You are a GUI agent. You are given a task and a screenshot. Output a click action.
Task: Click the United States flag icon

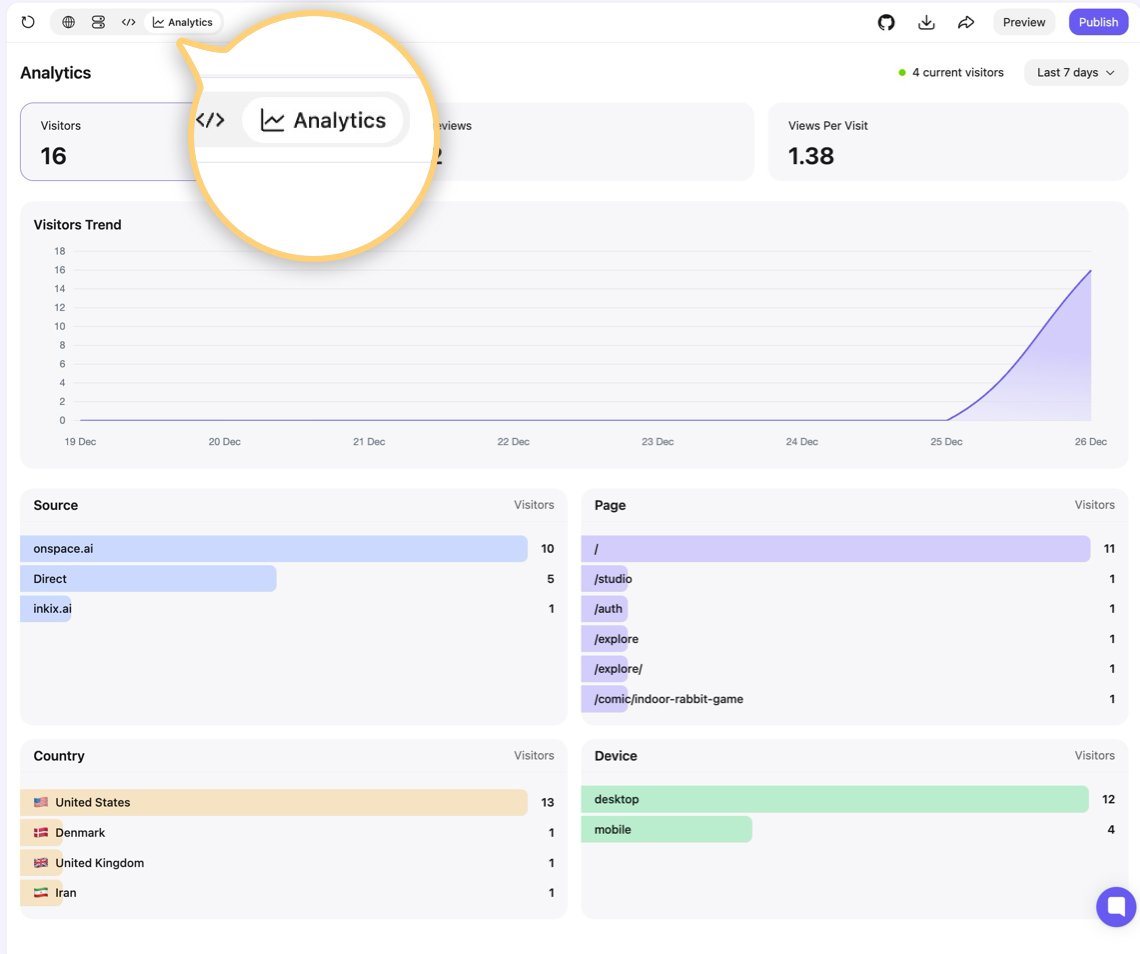[x=41, y=802]
